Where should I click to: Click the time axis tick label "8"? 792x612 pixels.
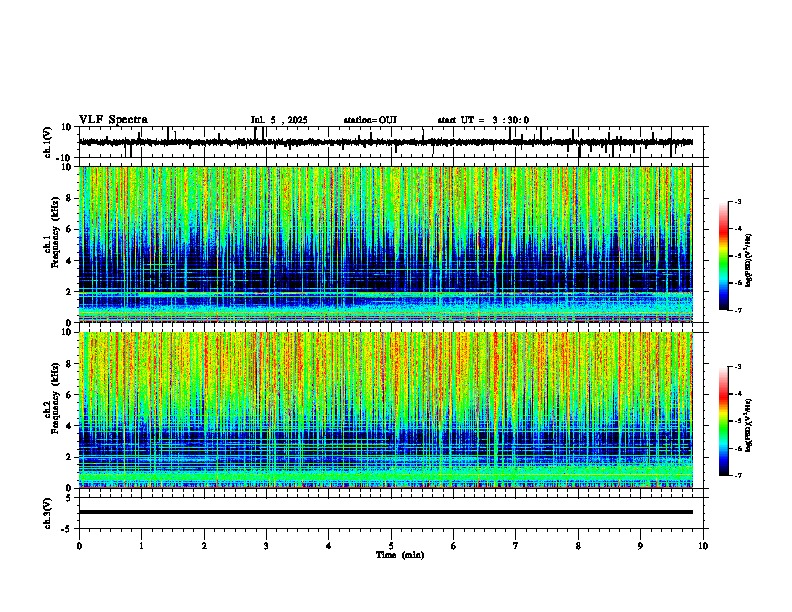pyautogui.click(x=578, y=546)
